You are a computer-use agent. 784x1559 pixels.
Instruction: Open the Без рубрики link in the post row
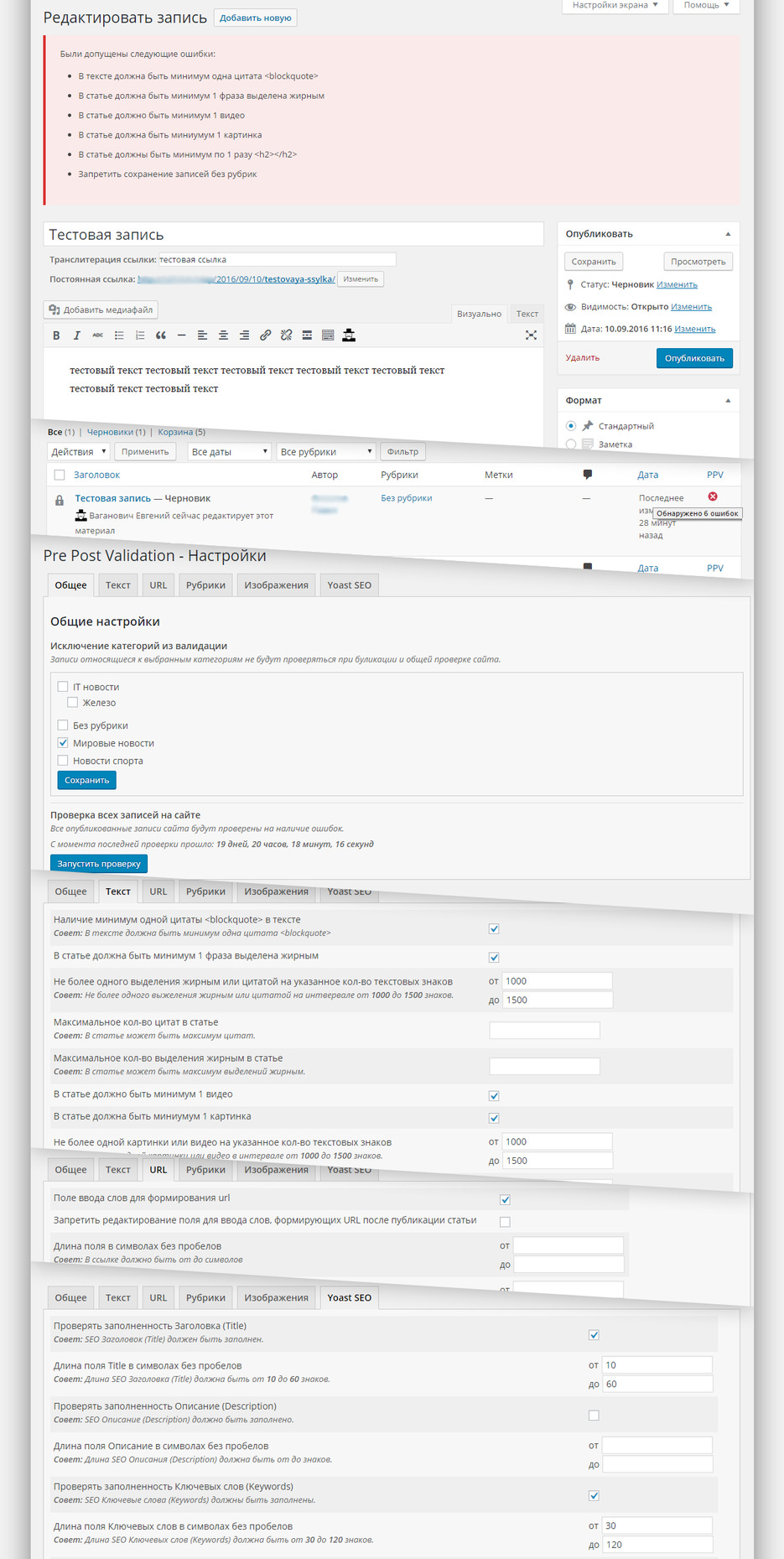[x=407, y=498]
